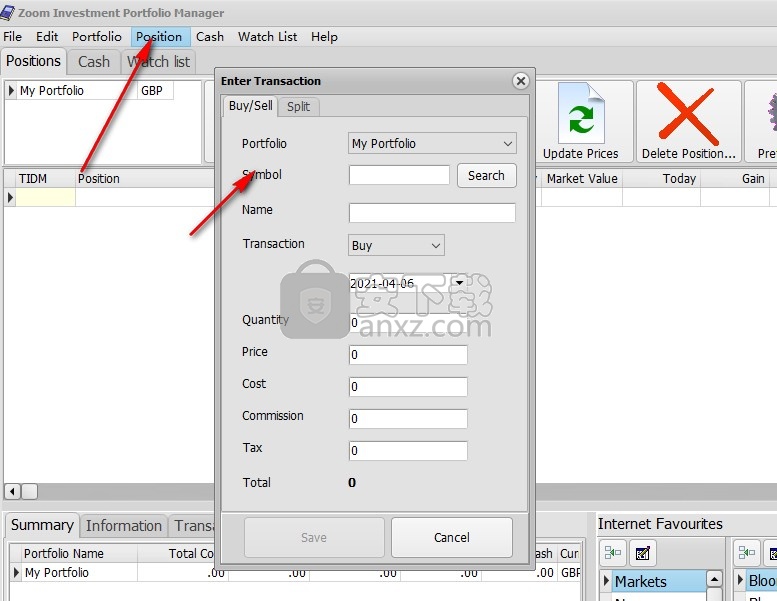
Task: Click scroll-up arrow in Markets list
Action: coord(714,579)
